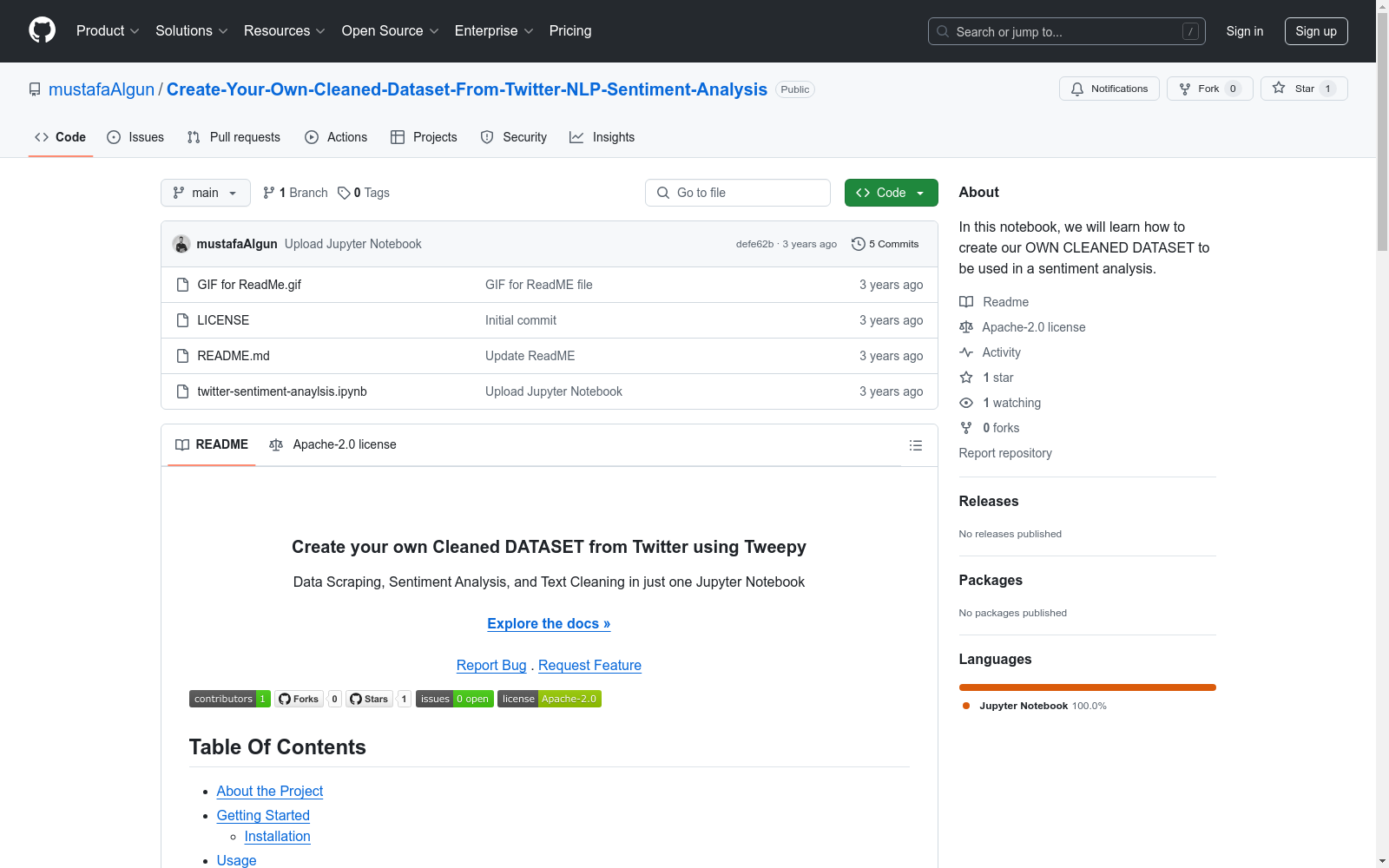Click the Stars badge in README
The height and width of the screenshot is (868, 1389).
point(379,699)
